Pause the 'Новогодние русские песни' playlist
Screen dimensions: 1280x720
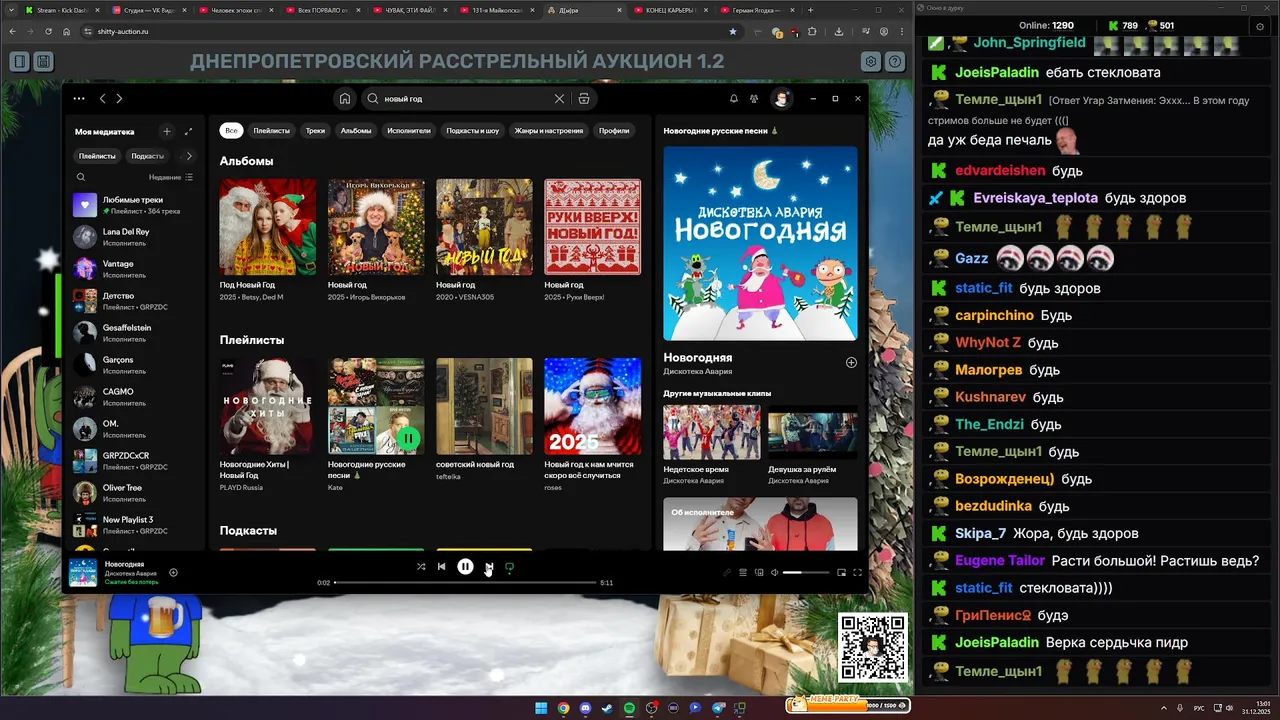(x=408, y=438)
